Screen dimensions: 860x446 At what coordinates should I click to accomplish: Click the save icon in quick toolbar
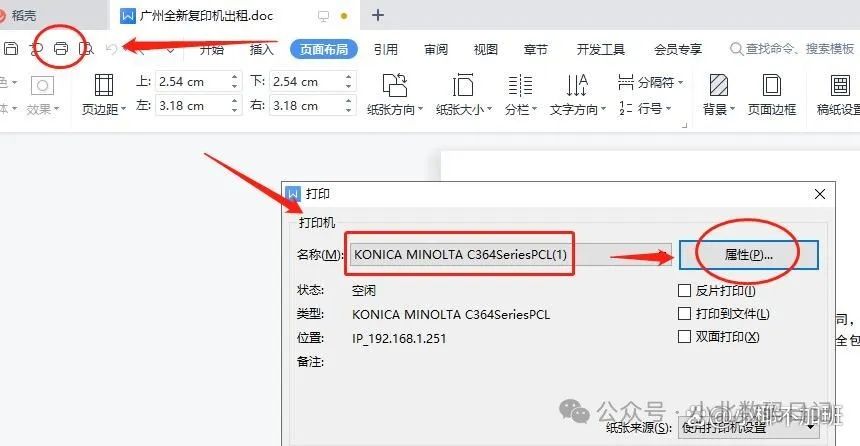point(11,49)
